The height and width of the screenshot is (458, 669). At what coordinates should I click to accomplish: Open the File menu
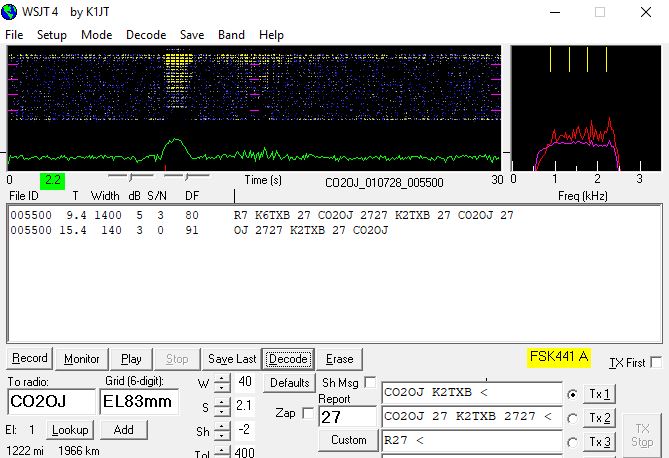point(14,35)
